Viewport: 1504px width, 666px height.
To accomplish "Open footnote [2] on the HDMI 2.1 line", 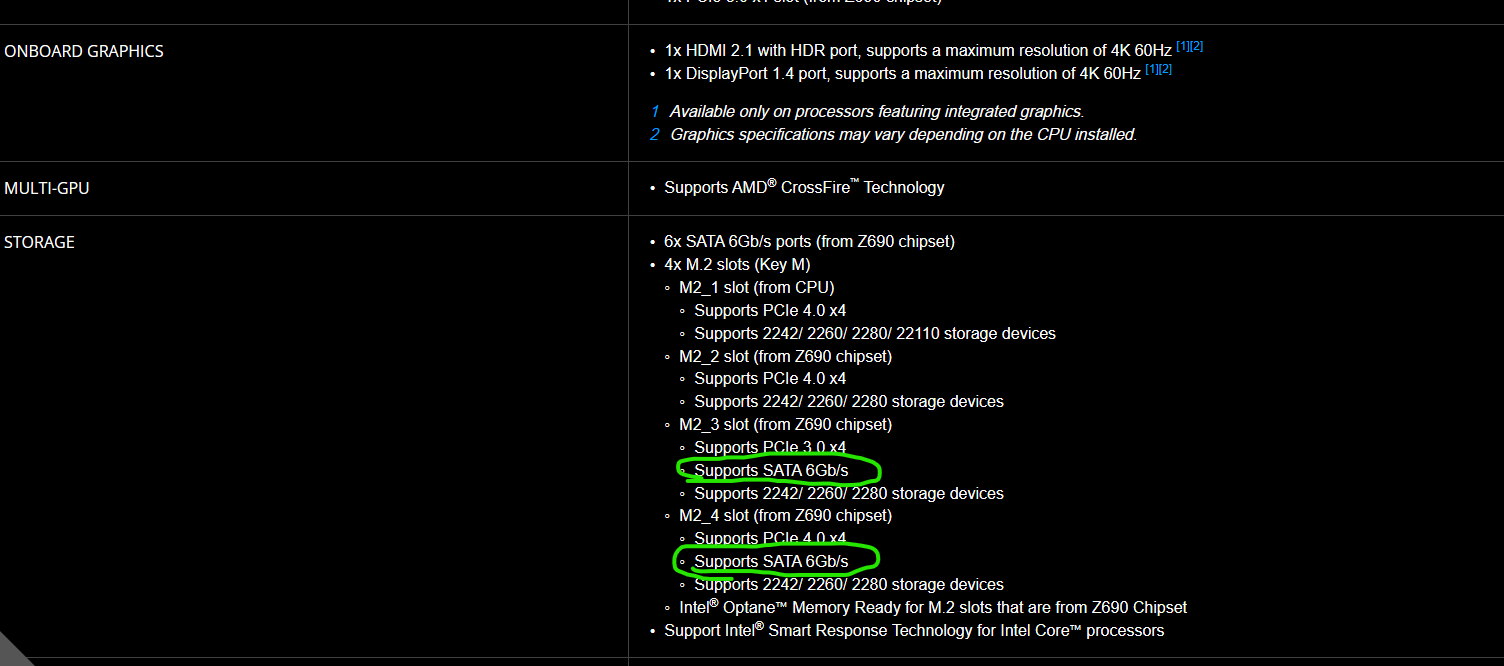I will pyautogui.click(x=1196, y=46).
